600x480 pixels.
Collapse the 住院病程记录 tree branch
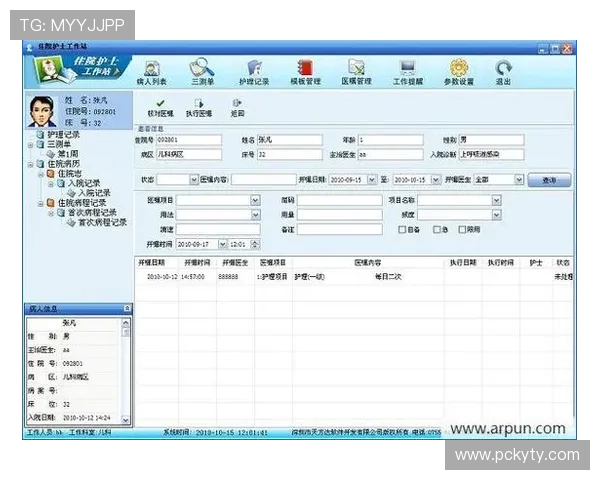click(41, 204)
